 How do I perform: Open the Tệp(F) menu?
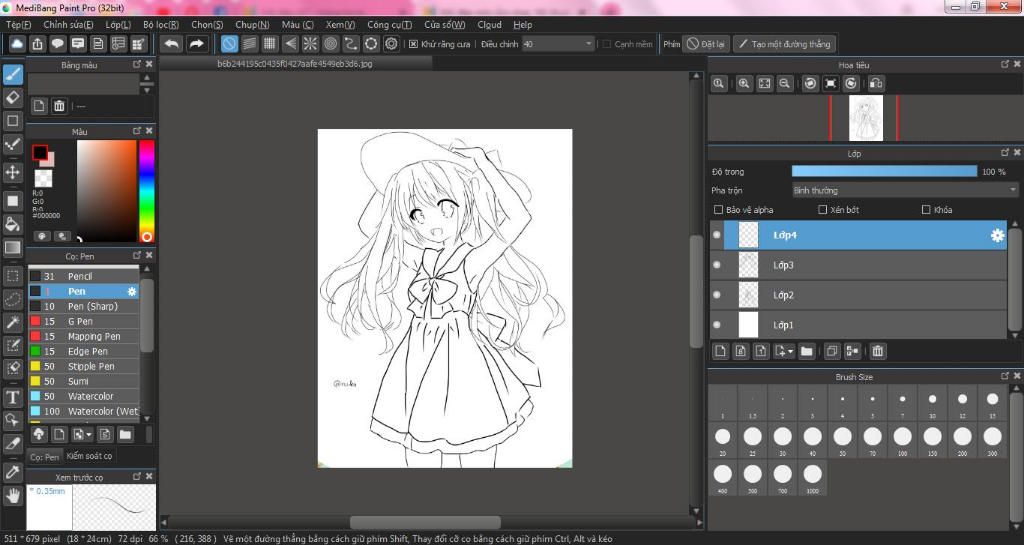coord(18,25)
